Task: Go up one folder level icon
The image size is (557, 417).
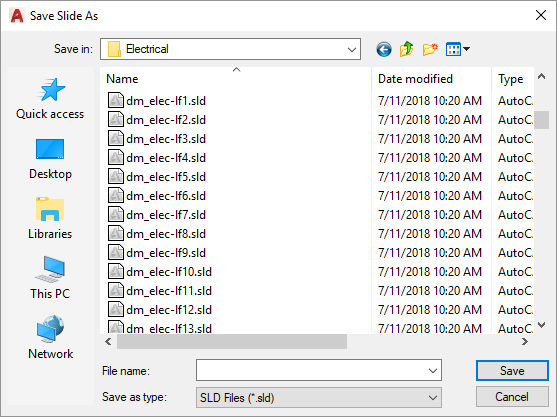Action: coord(407,49)
